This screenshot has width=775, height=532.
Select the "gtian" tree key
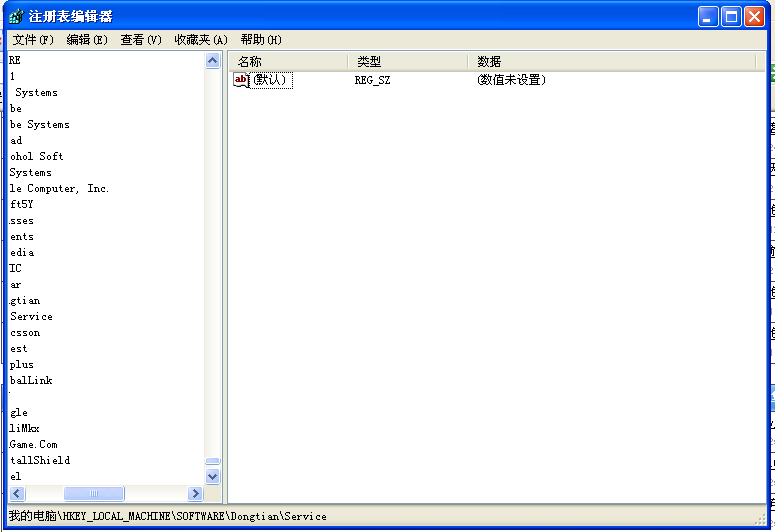[x=25, y=301]
